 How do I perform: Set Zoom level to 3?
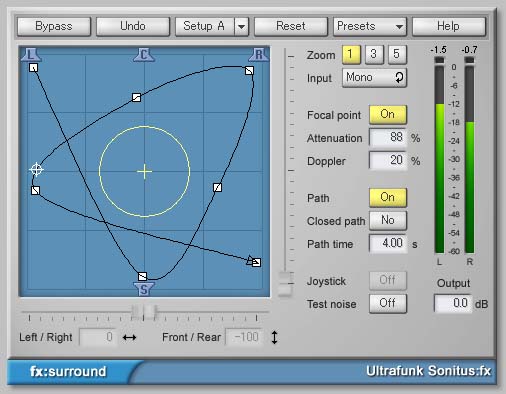point(374,54)
